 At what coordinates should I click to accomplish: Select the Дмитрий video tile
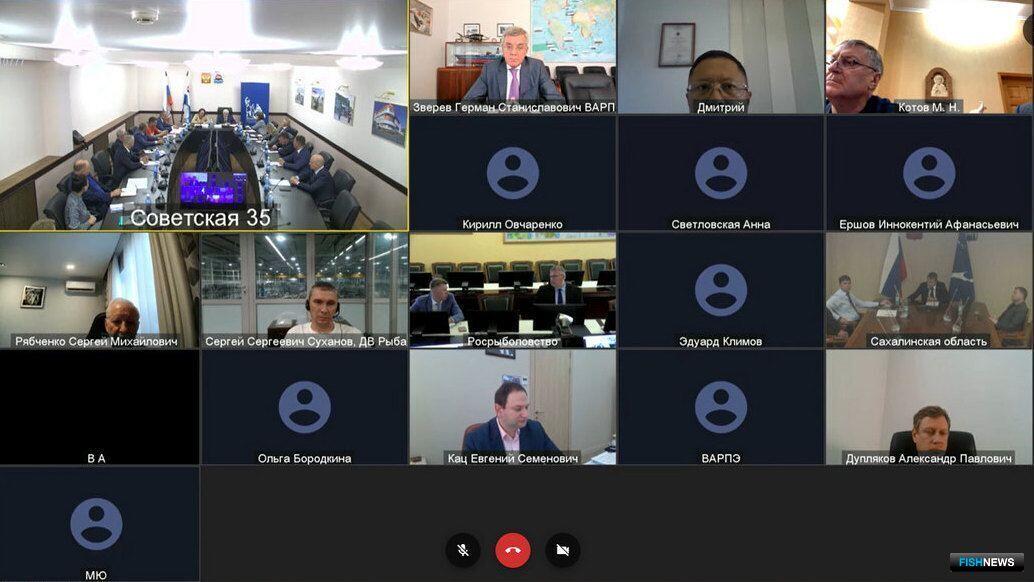pyautogui.click(x=721, y=57)
